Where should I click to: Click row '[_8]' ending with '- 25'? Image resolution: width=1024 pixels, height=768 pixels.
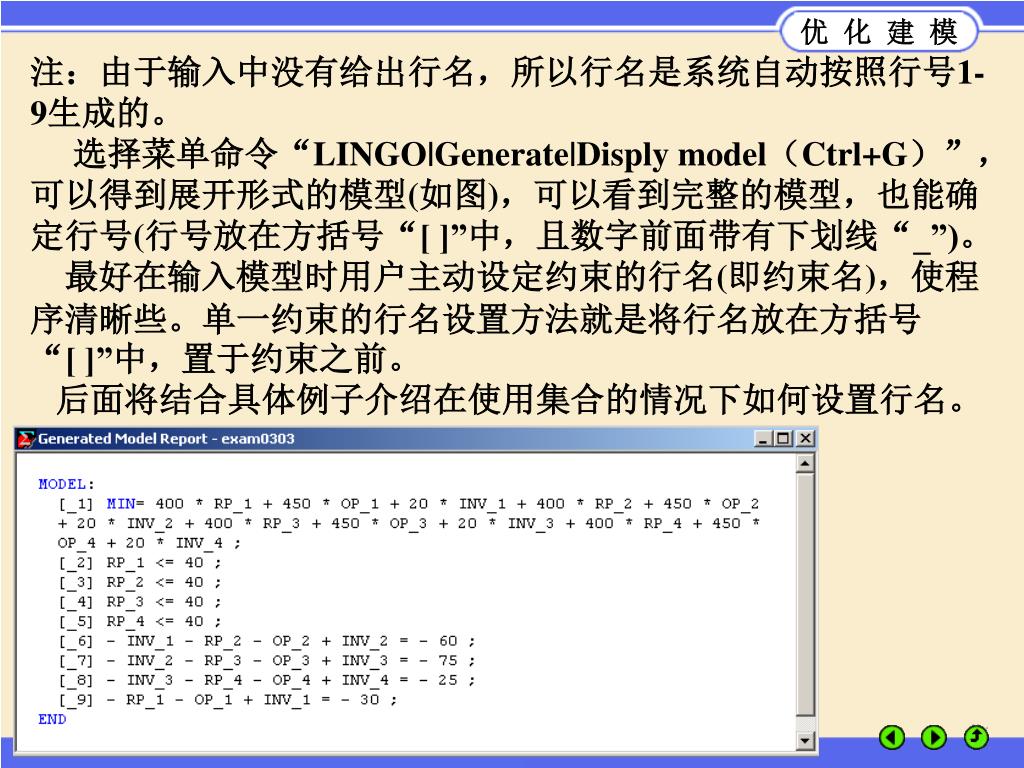[266, 680]
